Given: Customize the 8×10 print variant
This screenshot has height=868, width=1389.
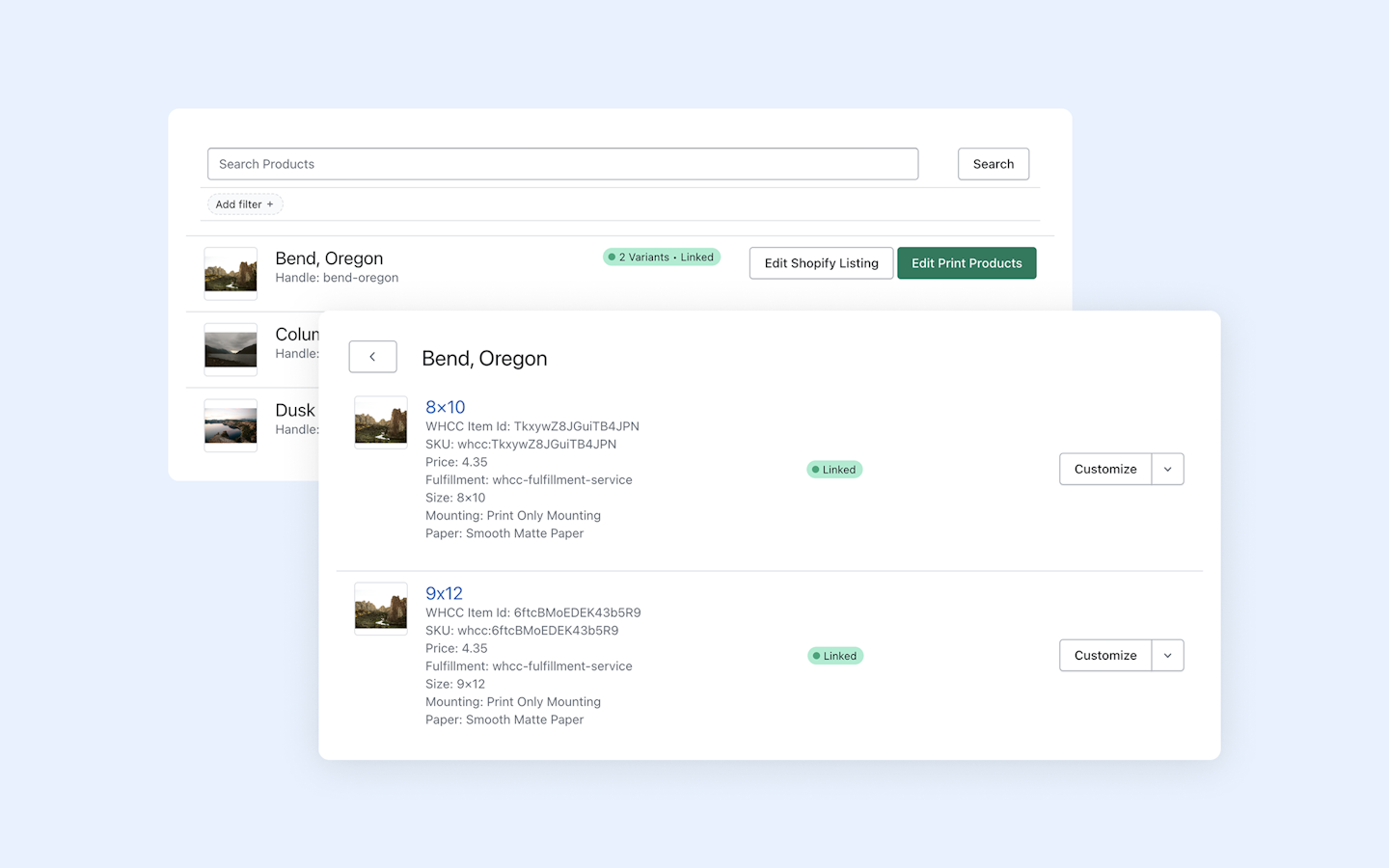Looking at the screenshot, I should click(1104, 469).
